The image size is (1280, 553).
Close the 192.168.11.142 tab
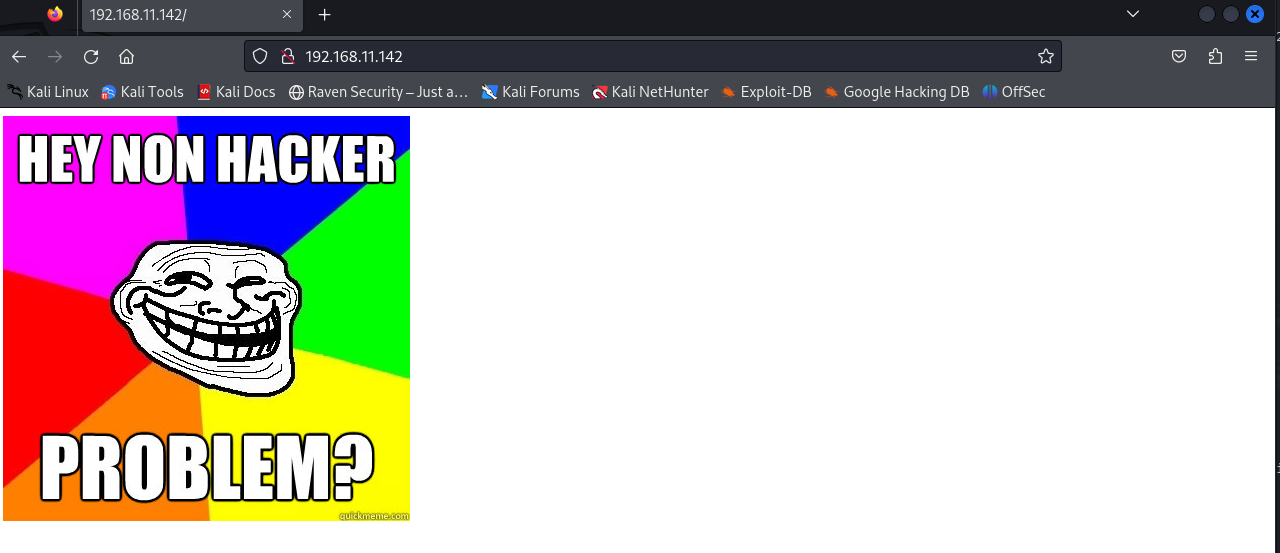click(287, 15)
